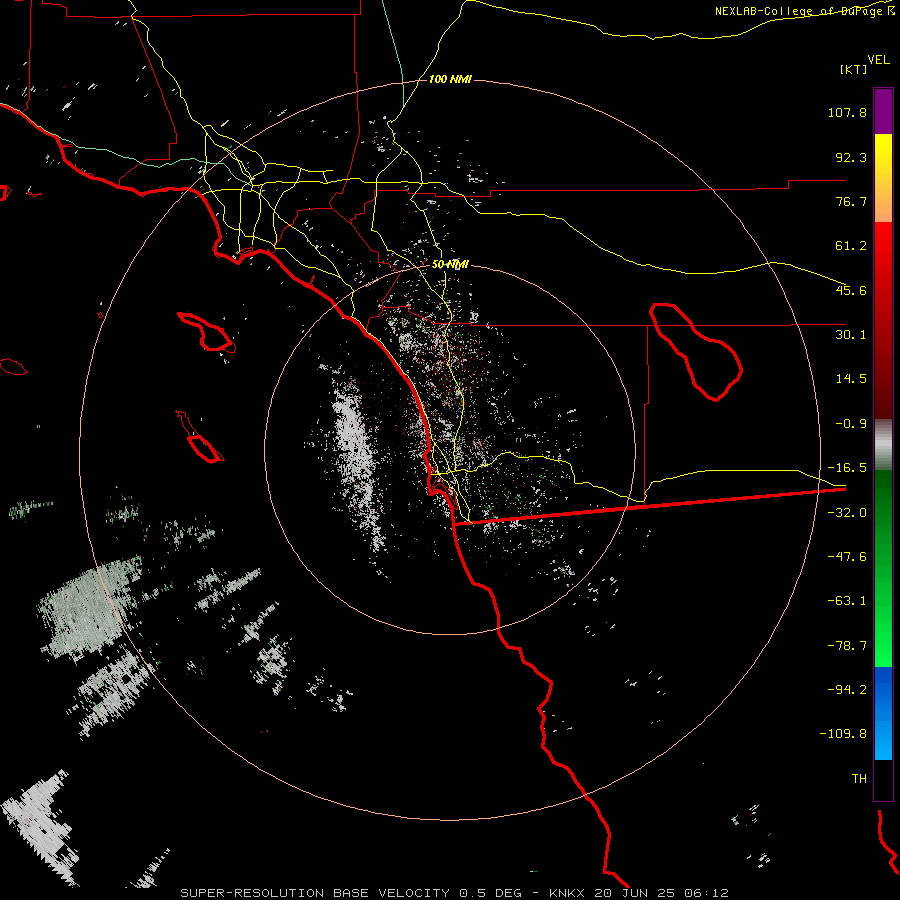Click the VEL legend title

click(x=878, y=60)
